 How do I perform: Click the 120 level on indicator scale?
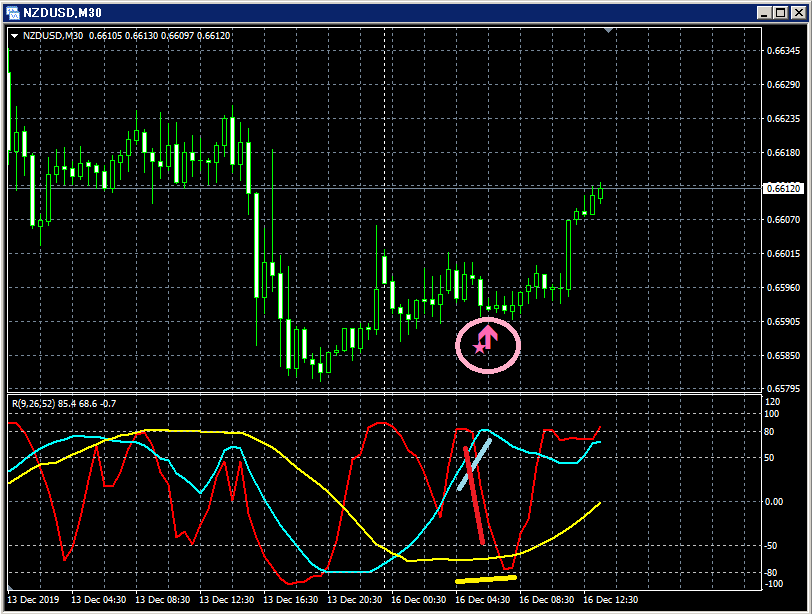coord(772,402)
